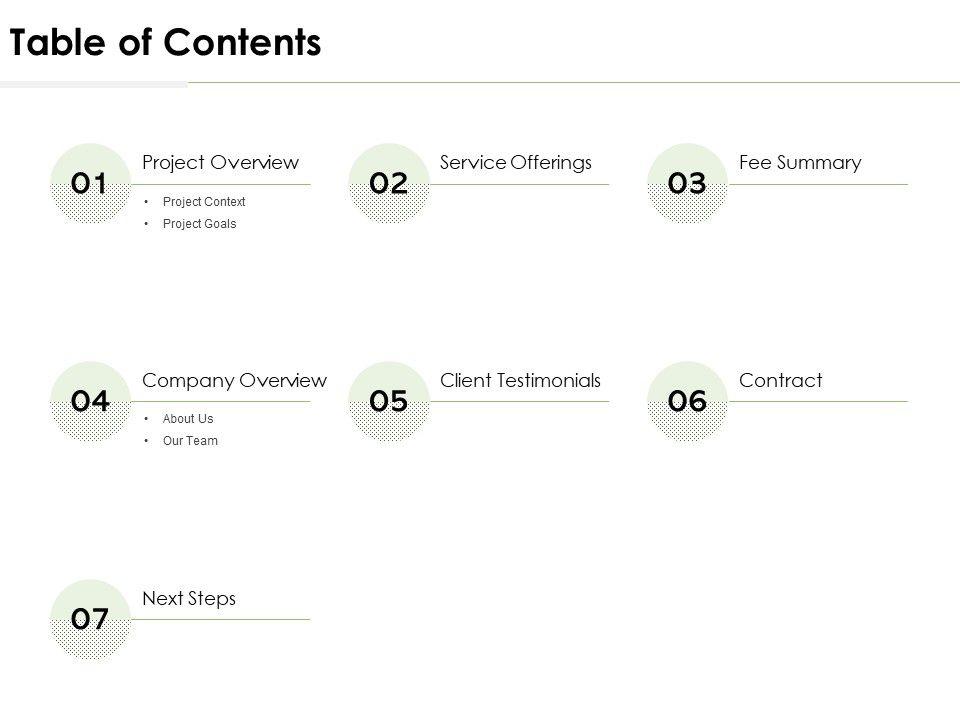Image resolution: width=960 pixels, height=720 pixels.
Task: Go to the Fee Summary heading
Action: pyautogui.click(x=800, y=163)
